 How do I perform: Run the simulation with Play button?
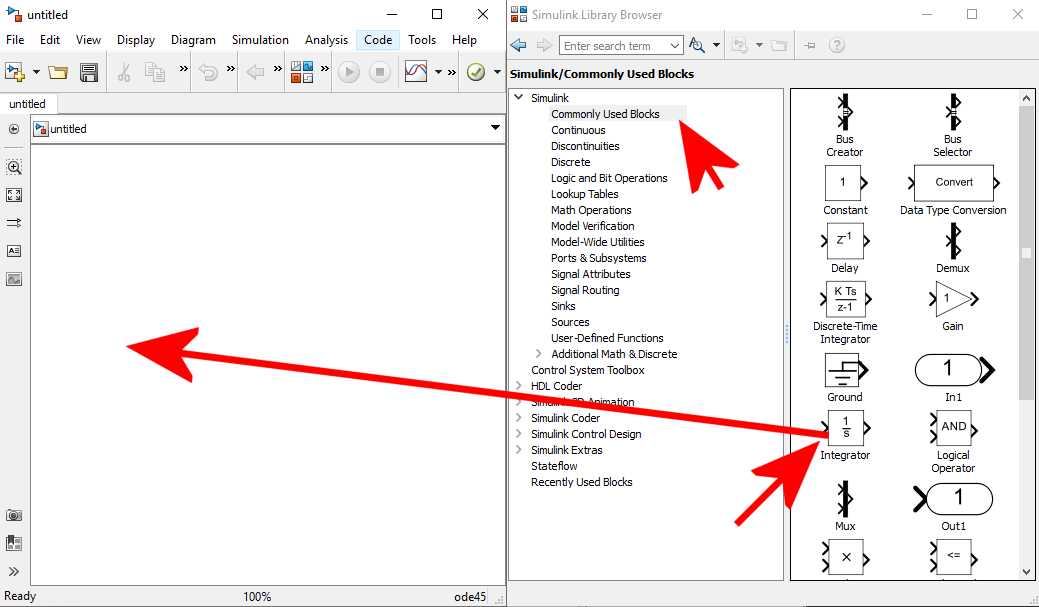click(x=349, y=72)
